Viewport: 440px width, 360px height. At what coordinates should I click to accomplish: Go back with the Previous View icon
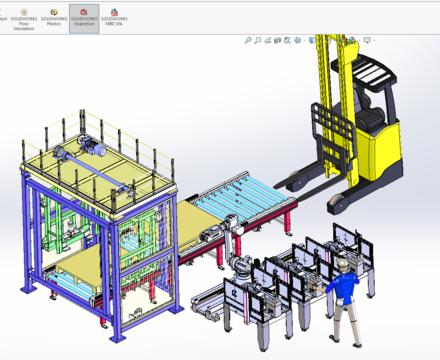[x=267, y=41]
